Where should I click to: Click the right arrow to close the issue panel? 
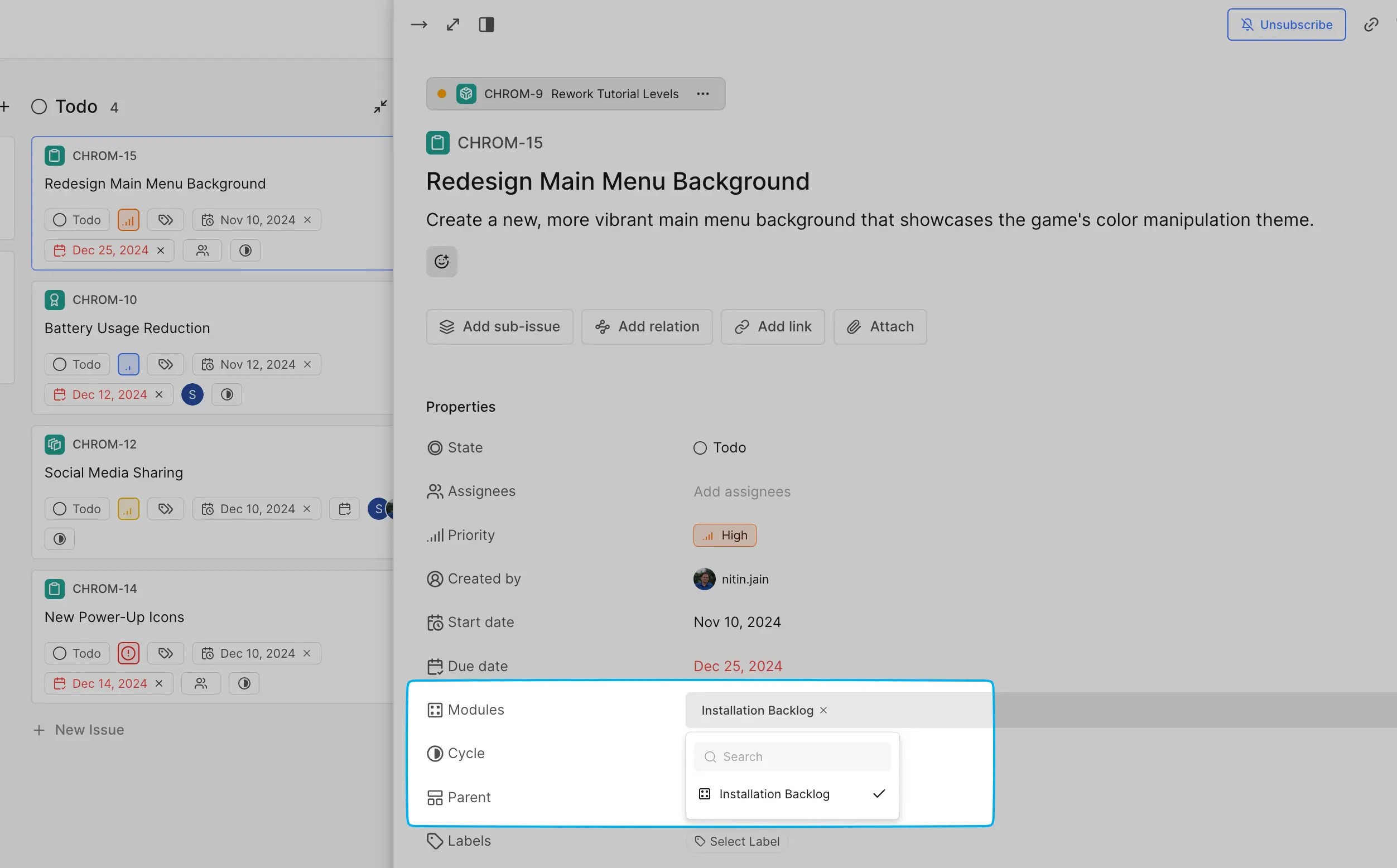coord(418,25)
